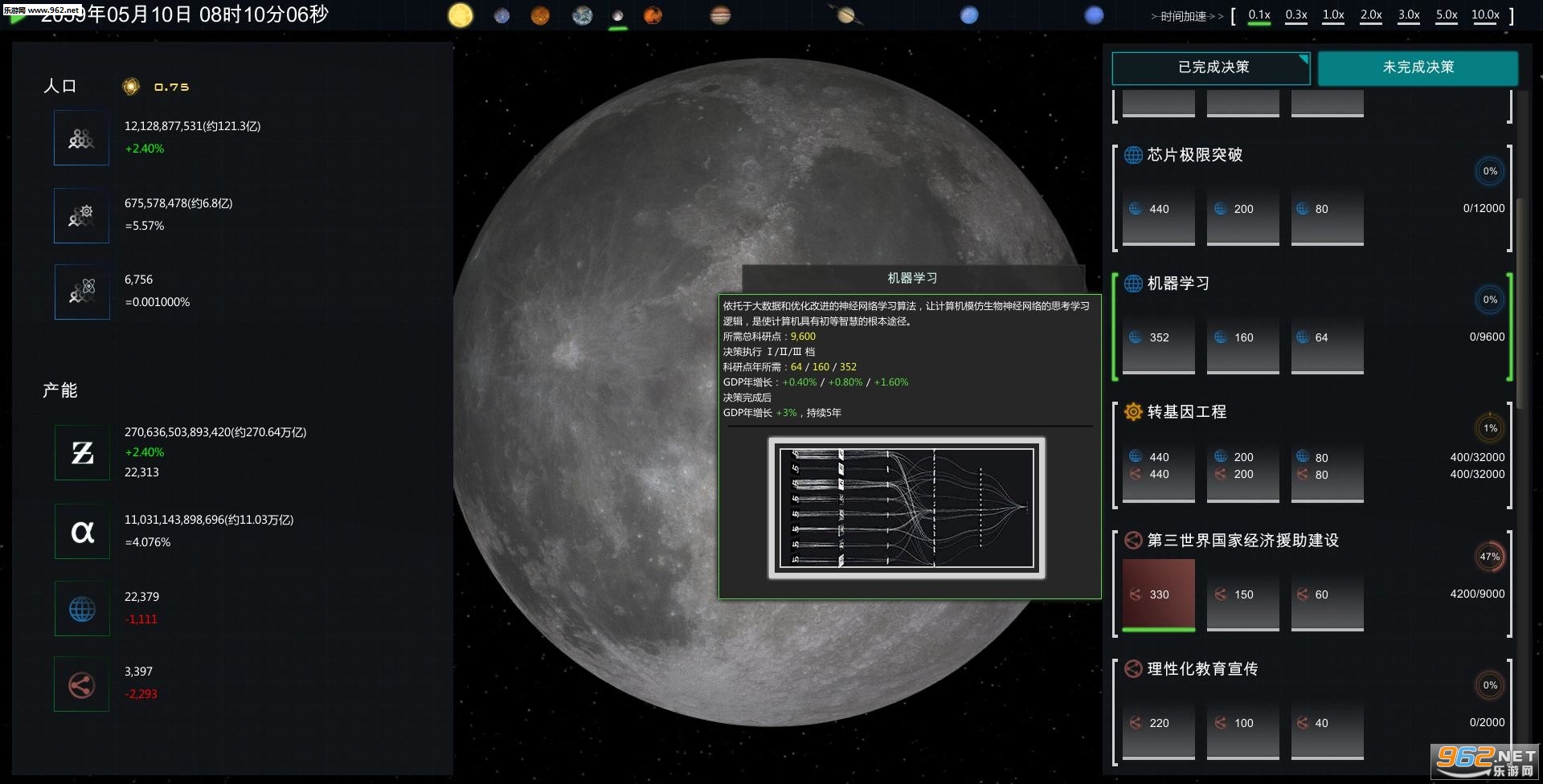
Task: Set time speed to 10.0x
Action: click(x=1485, y=15)
